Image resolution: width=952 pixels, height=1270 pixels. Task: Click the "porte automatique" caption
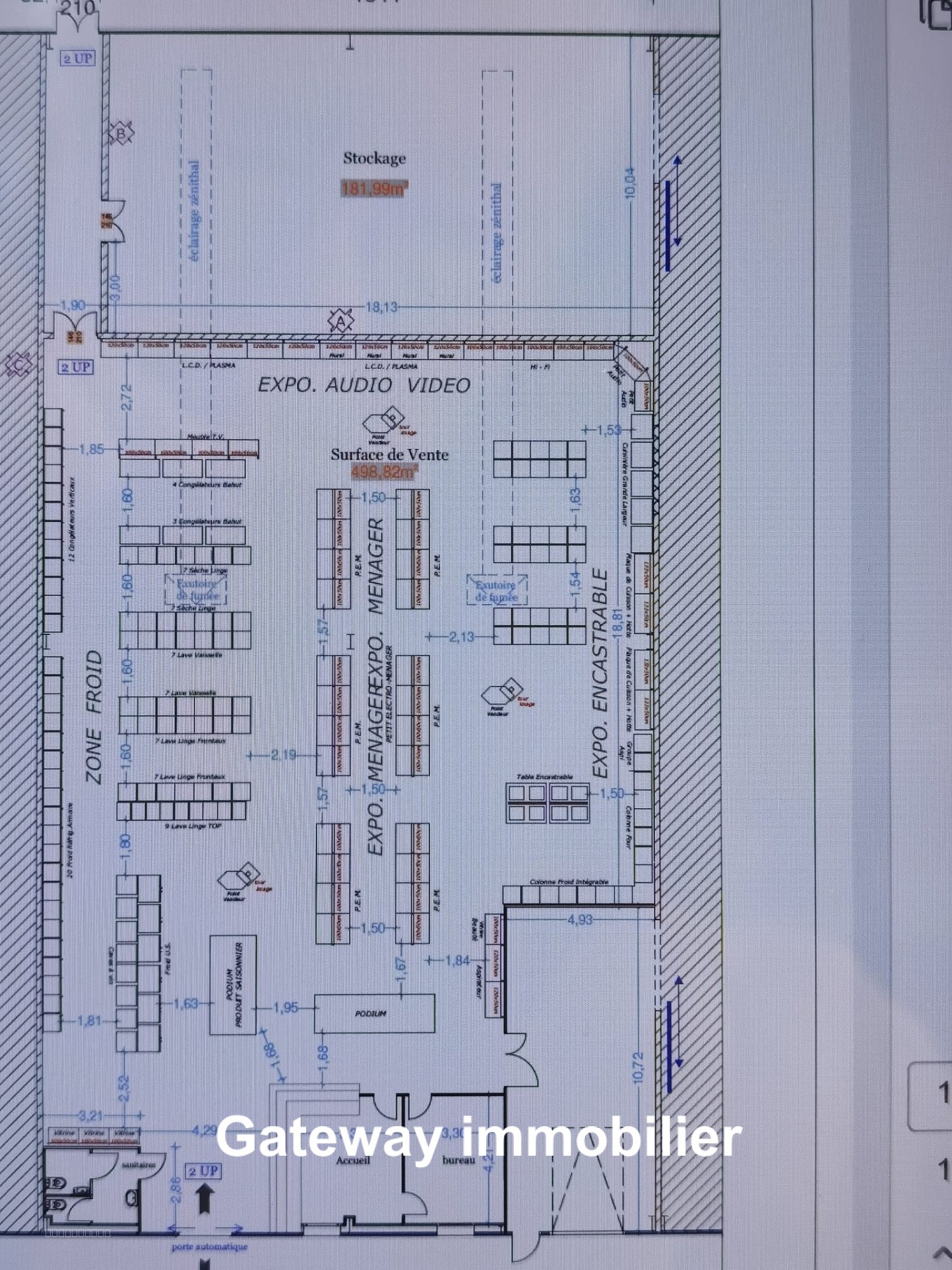[x=210, y=1247]
